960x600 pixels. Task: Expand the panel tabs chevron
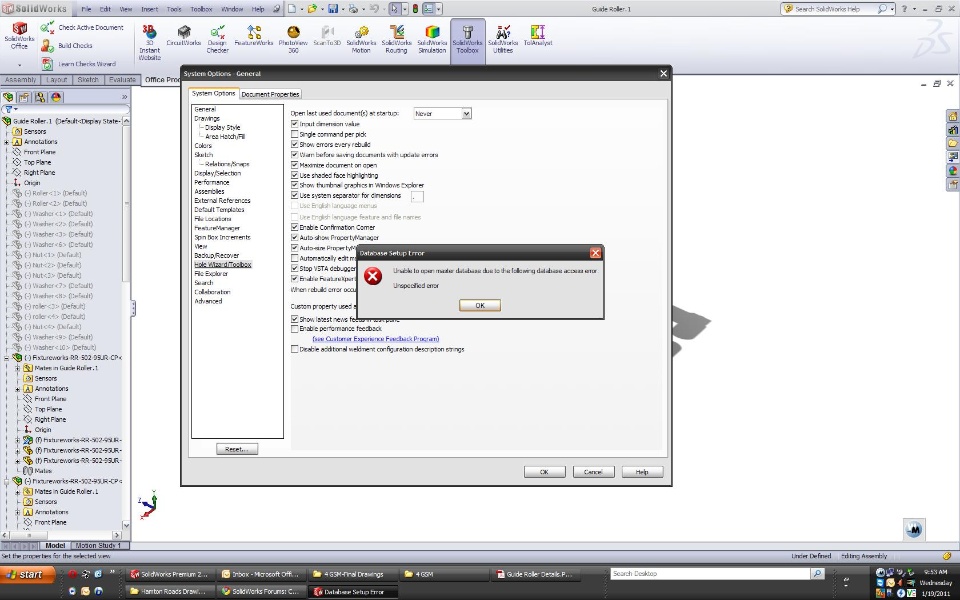point(124,97)
